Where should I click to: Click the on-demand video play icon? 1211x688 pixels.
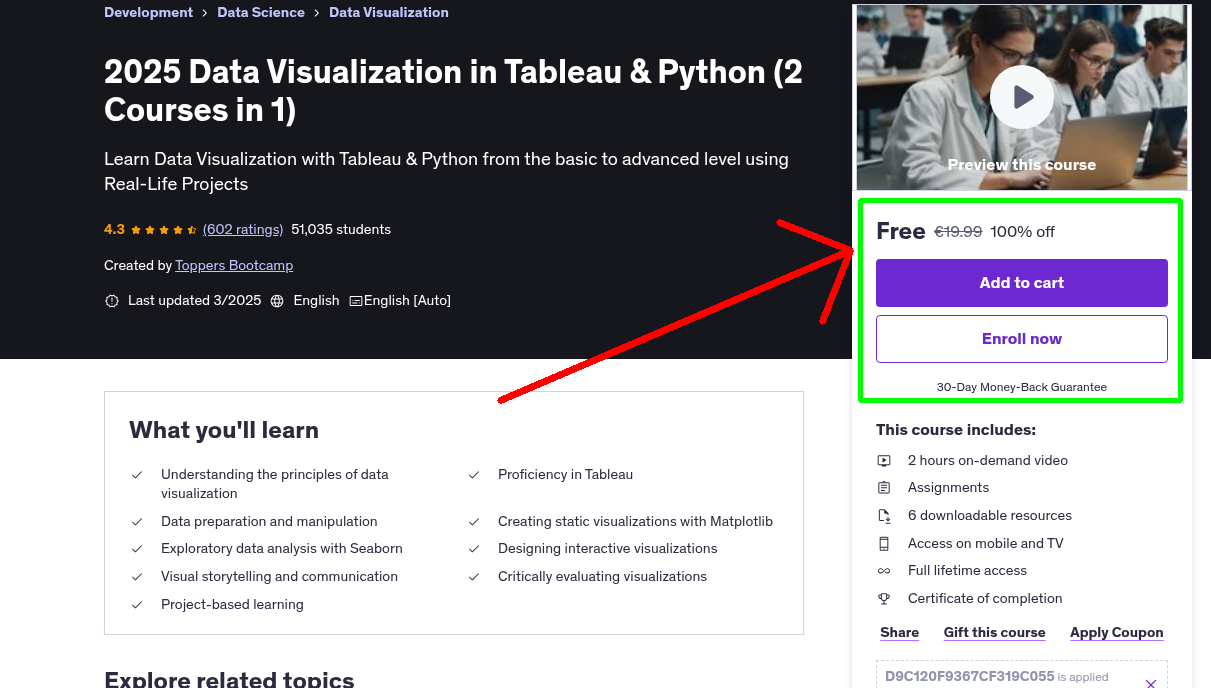pos(884,460)
